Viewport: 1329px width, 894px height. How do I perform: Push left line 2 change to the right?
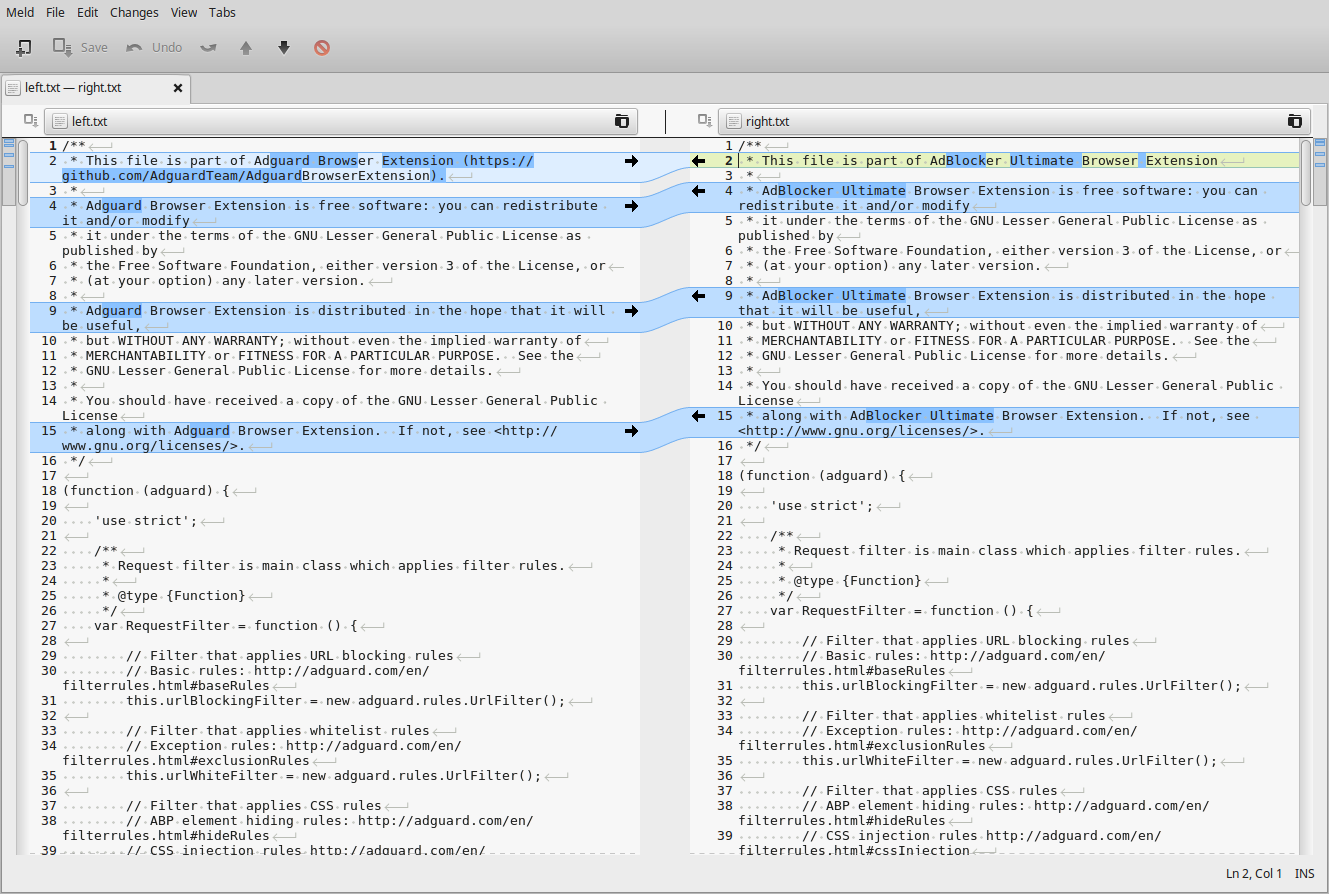[x=631, y=161]
